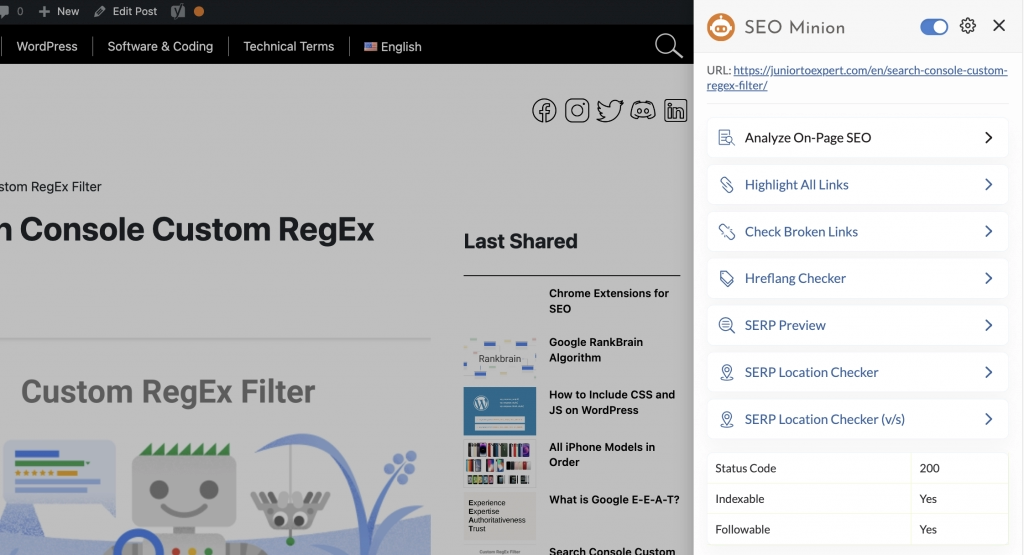This screenshot has width=1024, height=555.
Task: Switch language via English menu
Action: (393, 46)
